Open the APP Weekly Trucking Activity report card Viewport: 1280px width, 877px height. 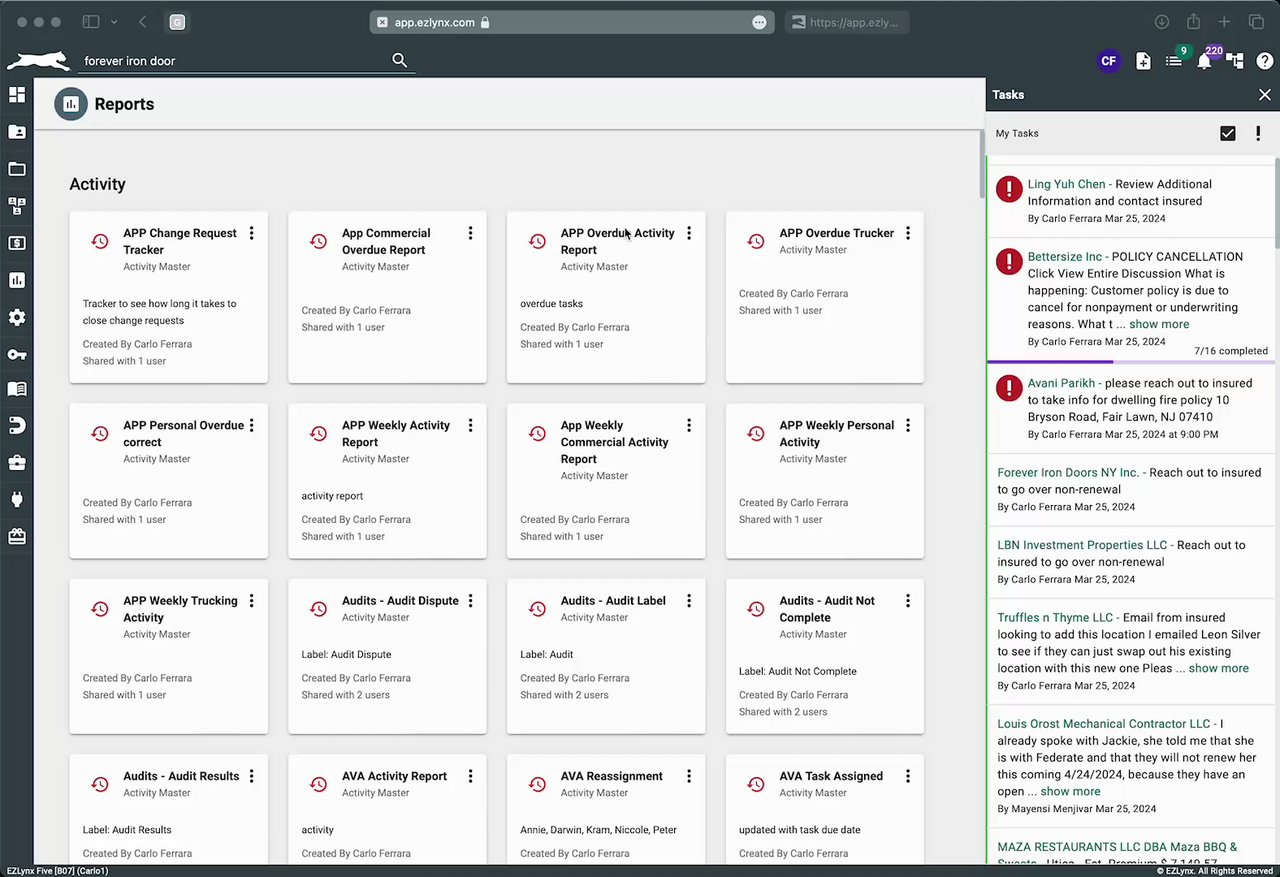coord(168,655)
